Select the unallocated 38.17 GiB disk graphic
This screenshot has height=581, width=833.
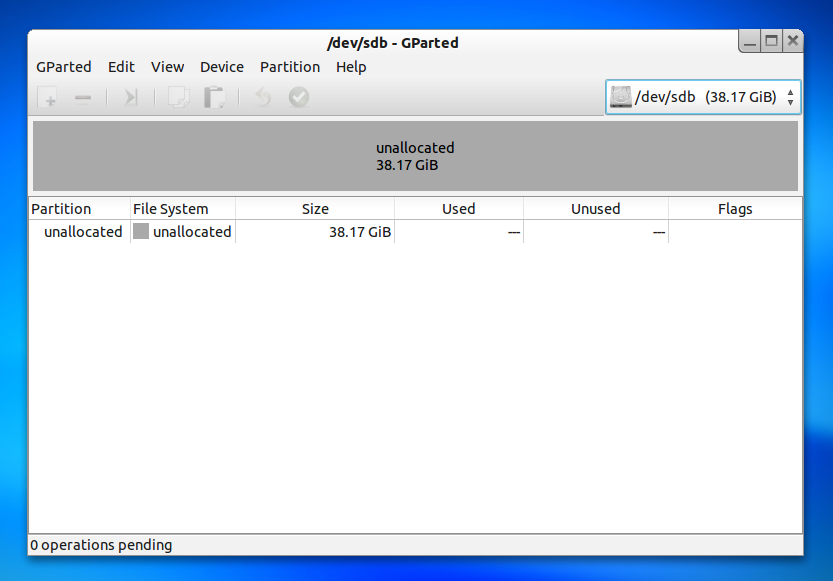coord(415,156)
